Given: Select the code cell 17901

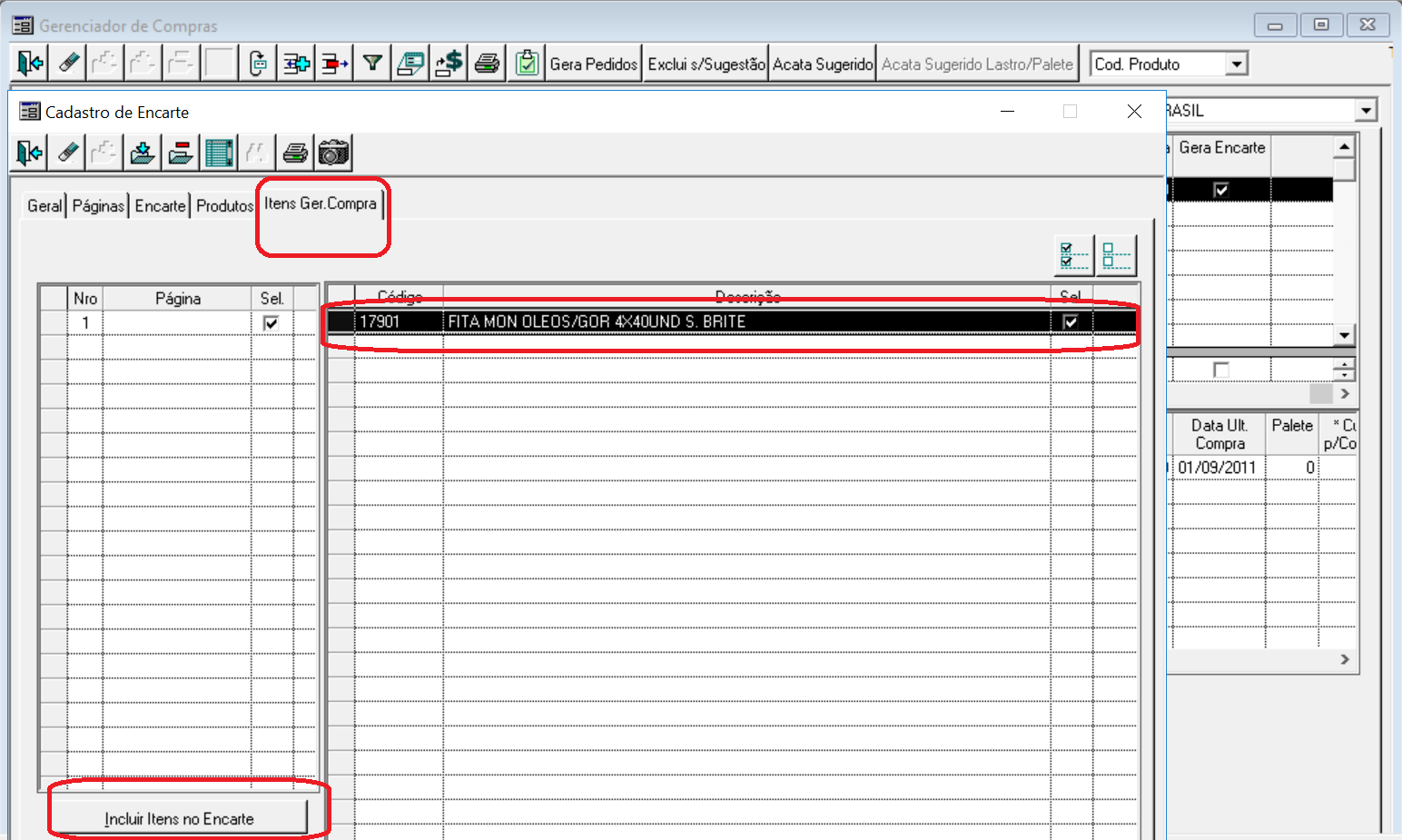Looking at the screenshot, I should (x=400, y=321).
